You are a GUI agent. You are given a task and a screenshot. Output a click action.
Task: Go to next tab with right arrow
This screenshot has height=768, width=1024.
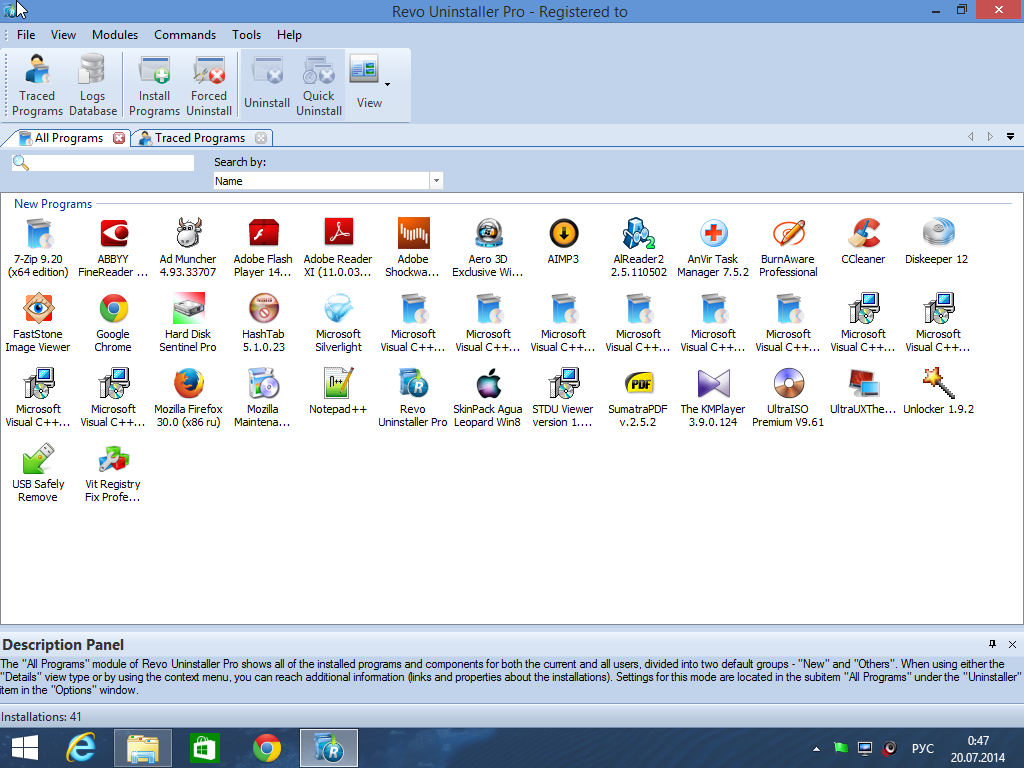[990, 136]
